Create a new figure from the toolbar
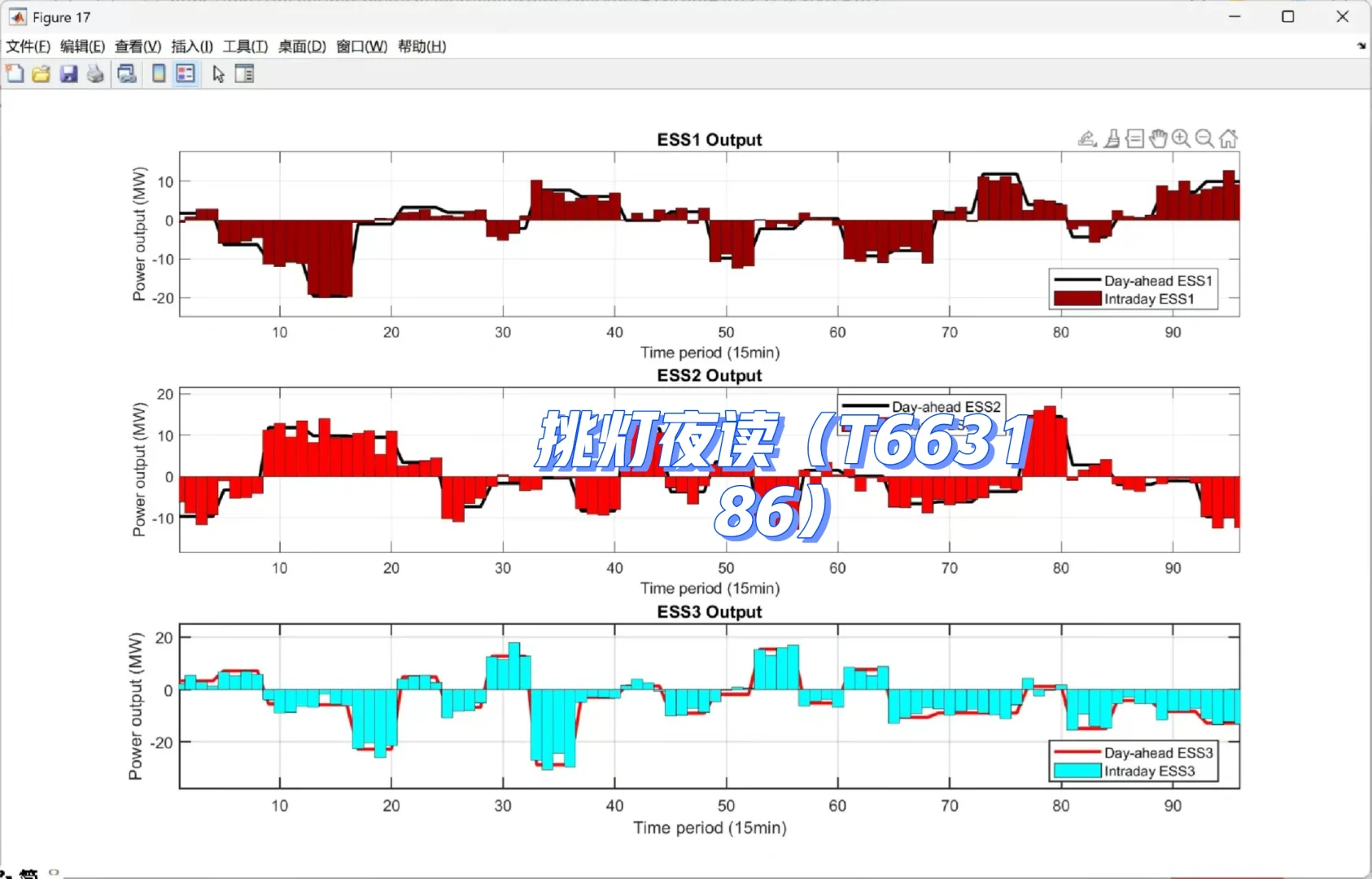The height and width of the screenshot is (879, 1372). coord(15,74)
